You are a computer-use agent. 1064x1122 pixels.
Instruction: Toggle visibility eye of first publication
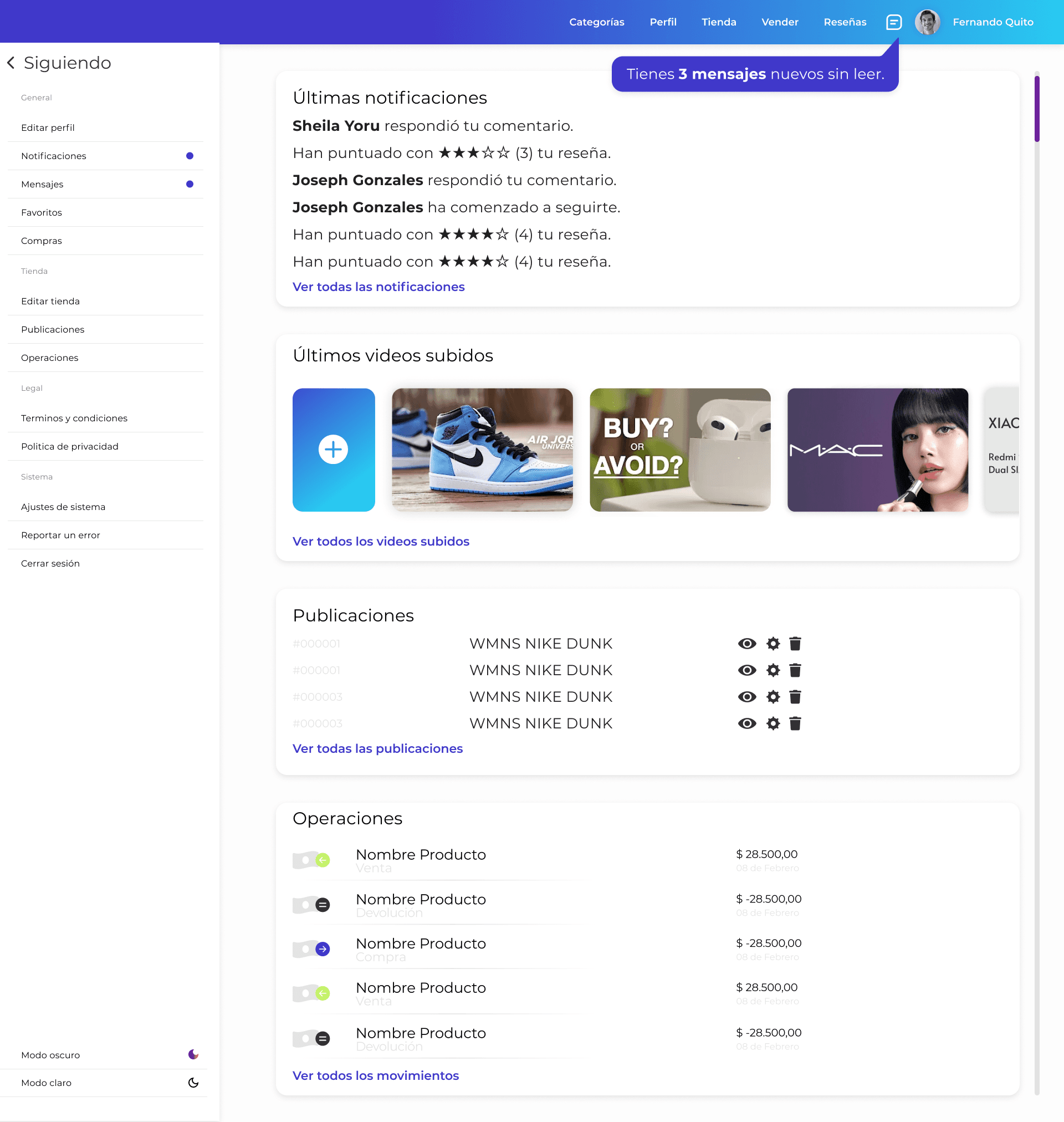(746, 643)
